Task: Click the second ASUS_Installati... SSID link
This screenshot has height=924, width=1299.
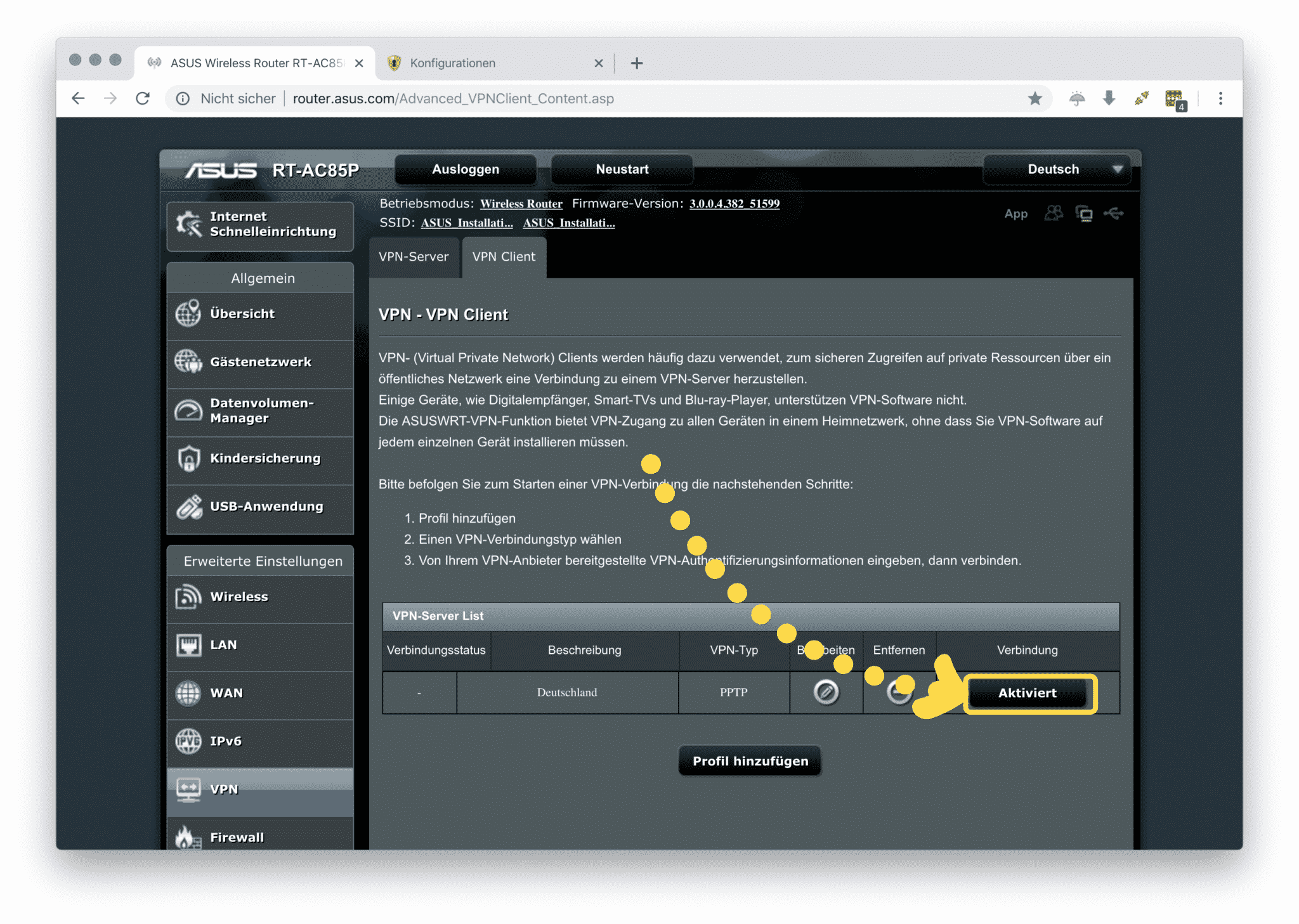Action: (x=569, y=223)
